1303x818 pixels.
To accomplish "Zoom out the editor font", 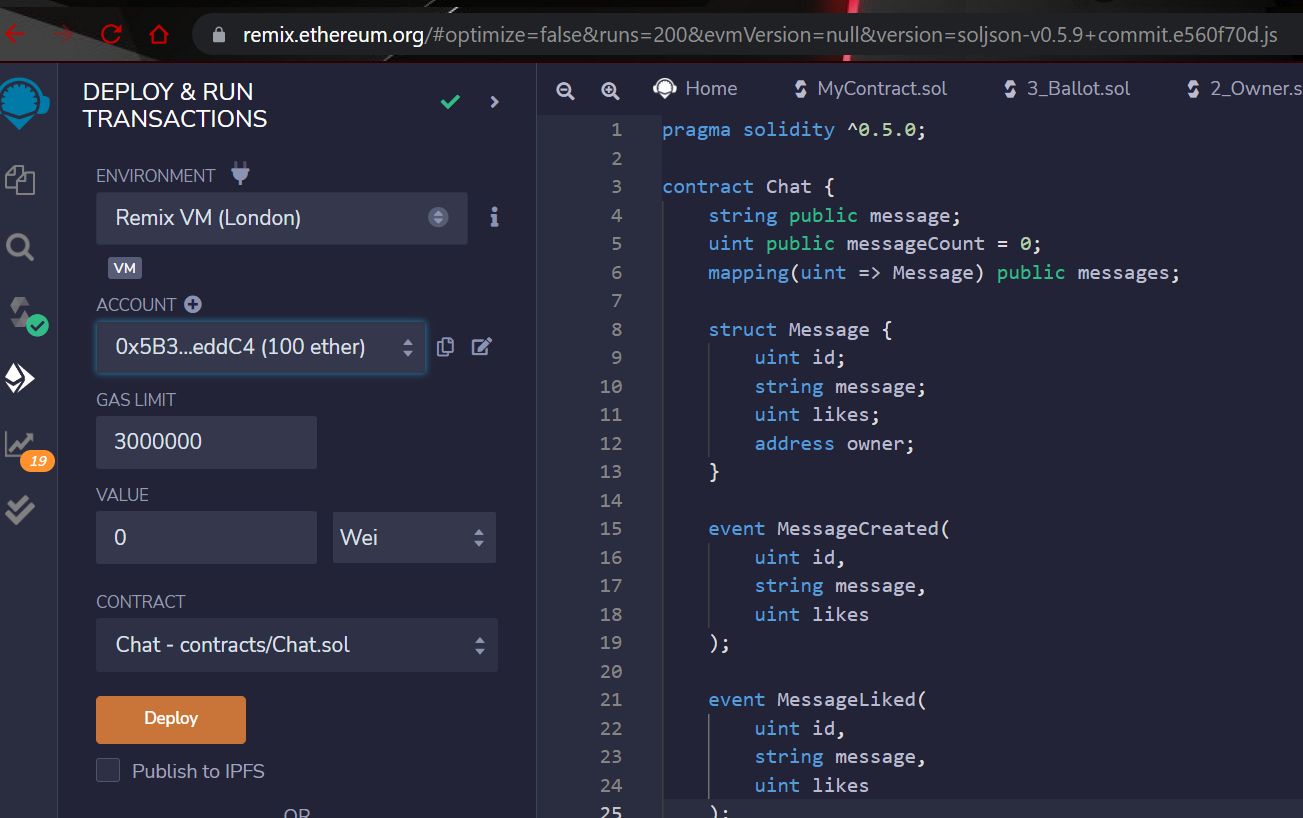I will coord(565,90).
